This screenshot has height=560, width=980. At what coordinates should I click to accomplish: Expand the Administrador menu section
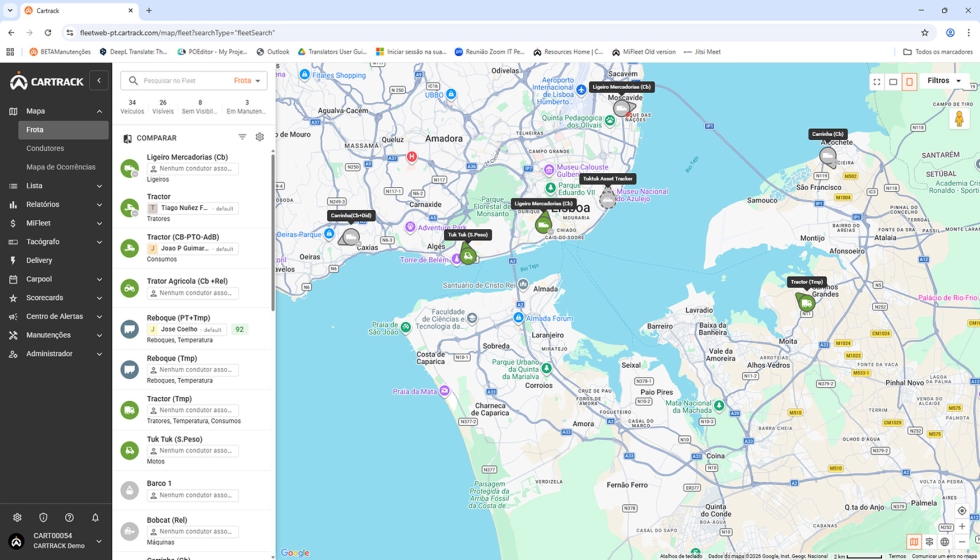tap(99, 354)
